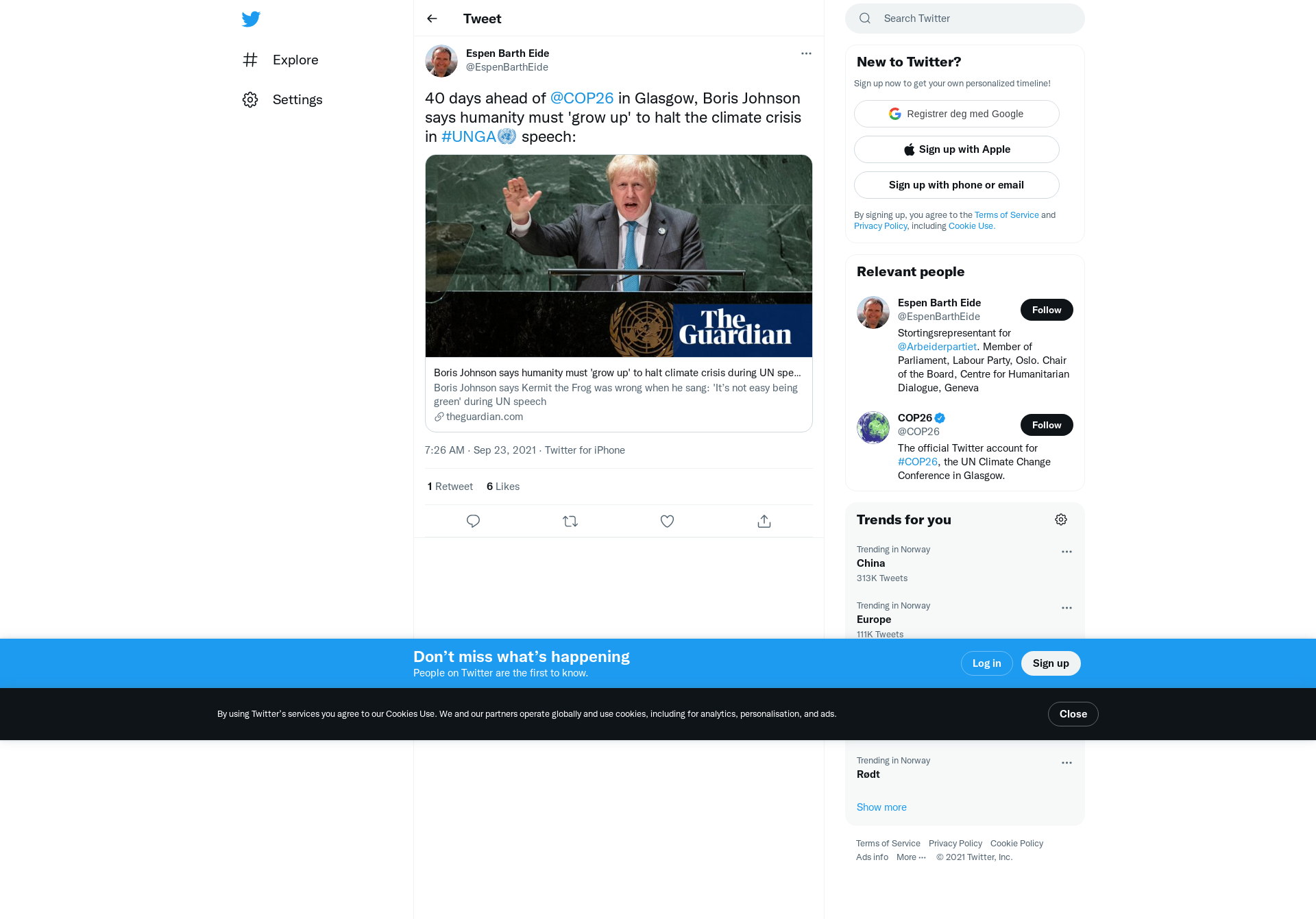Focus the Search Twitter field
1316x919 pixels.
point(965,19)
